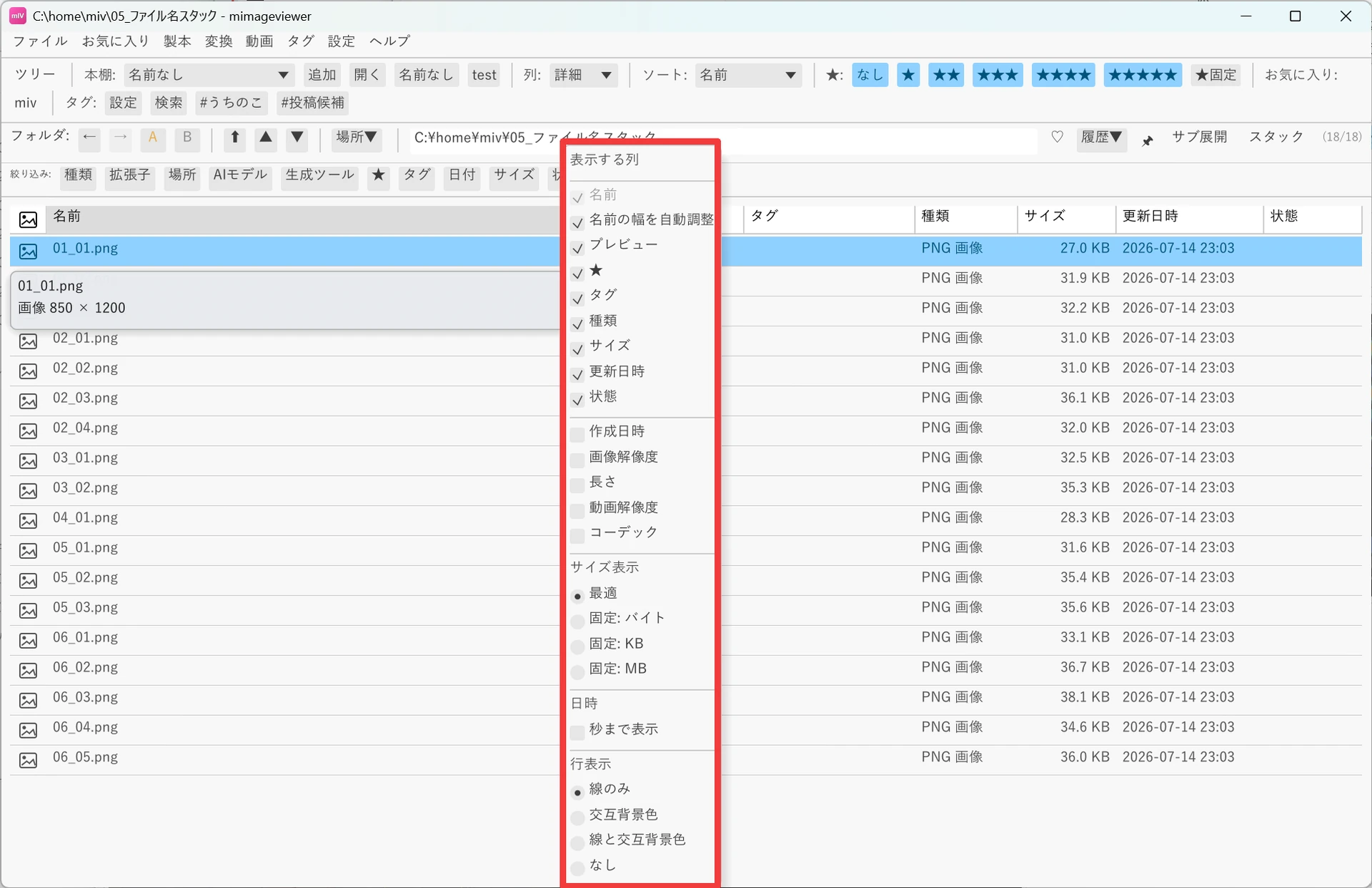Go to parent folder with up arrow
Viewport: 1372px width, 888px height.
coord(234,138)
